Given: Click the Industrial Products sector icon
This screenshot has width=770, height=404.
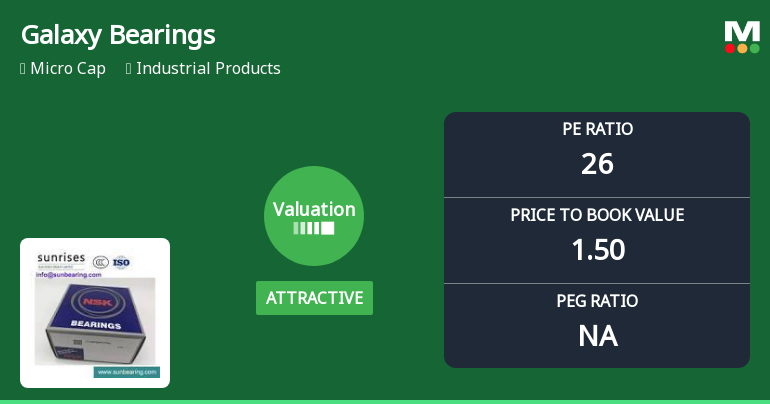Looking at the screenshot, I should [129, 69].
